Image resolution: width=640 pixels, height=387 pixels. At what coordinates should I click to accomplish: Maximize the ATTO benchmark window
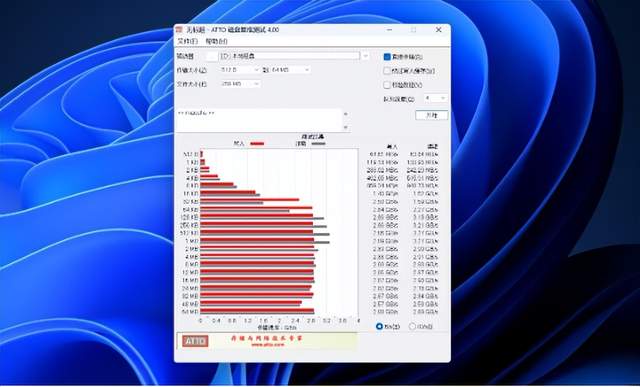pos(413,30)
